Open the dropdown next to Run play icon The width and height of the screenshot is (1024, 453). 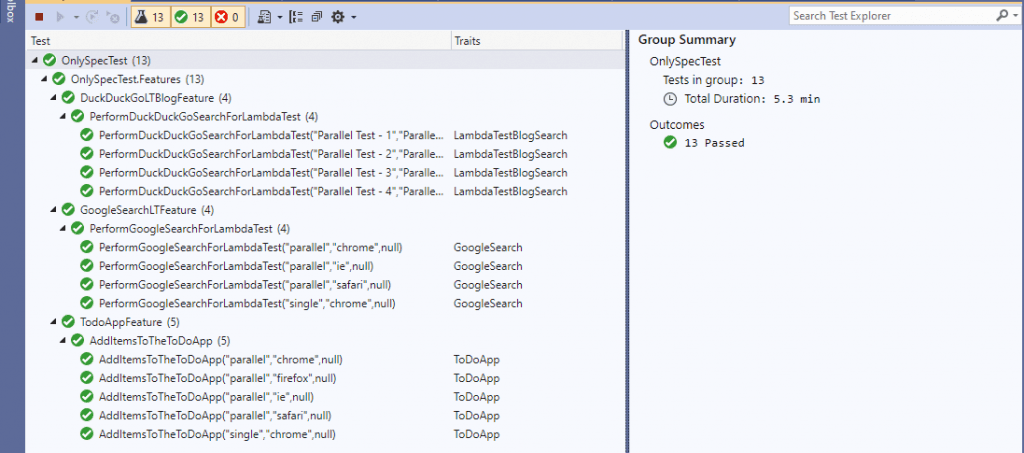pyautogui.click(x=76, y=17)
